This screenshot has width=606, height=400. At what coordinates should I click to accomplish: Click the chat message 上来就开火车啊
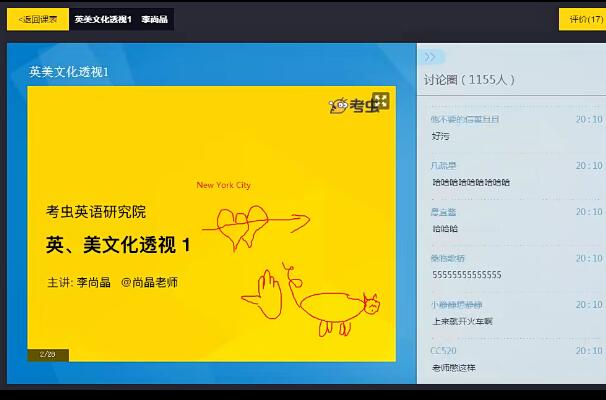[462, 321]
